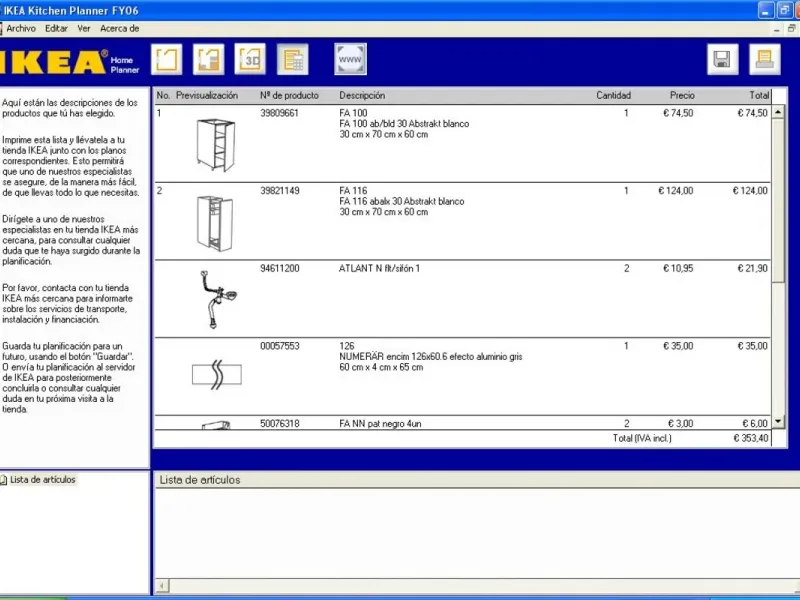Switch to the furnishing plan view icon
This screenshot has width=800, height=600.
(x=208, y=60)
